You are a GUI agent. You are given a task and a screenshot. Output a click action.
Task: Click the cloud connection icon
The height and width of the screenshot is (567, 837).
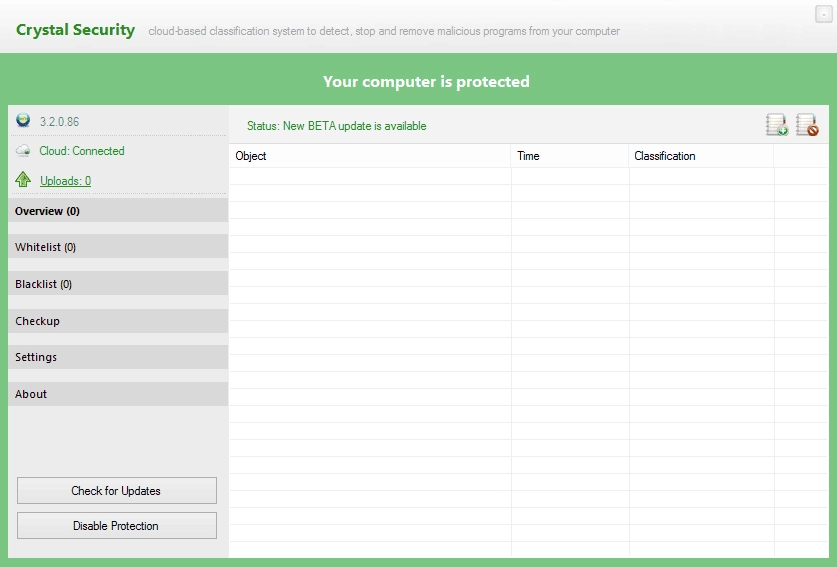coord(23,151)
